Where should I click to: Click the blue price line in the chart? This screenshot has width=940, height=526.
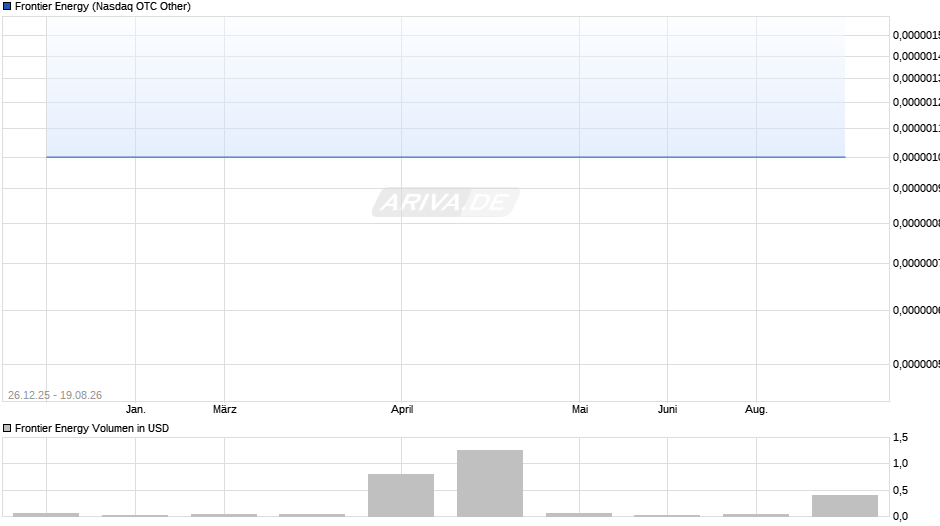pyautogui.click(x=445, y=157)
